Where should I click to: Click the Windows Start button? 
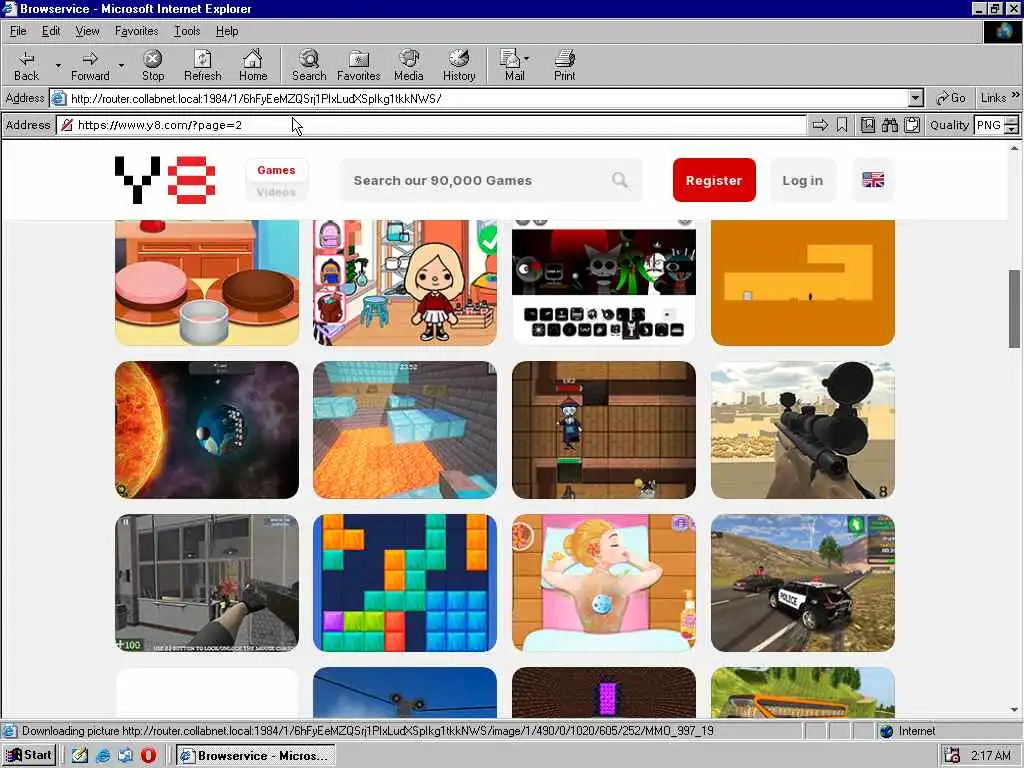tap(29, 756)
